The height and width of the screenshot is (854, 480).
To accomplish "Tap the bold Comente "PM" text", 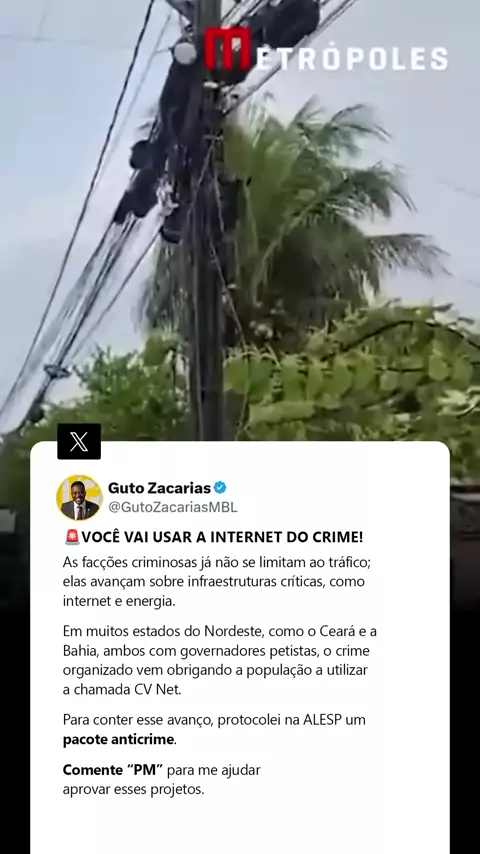I will tap(113, 770).
